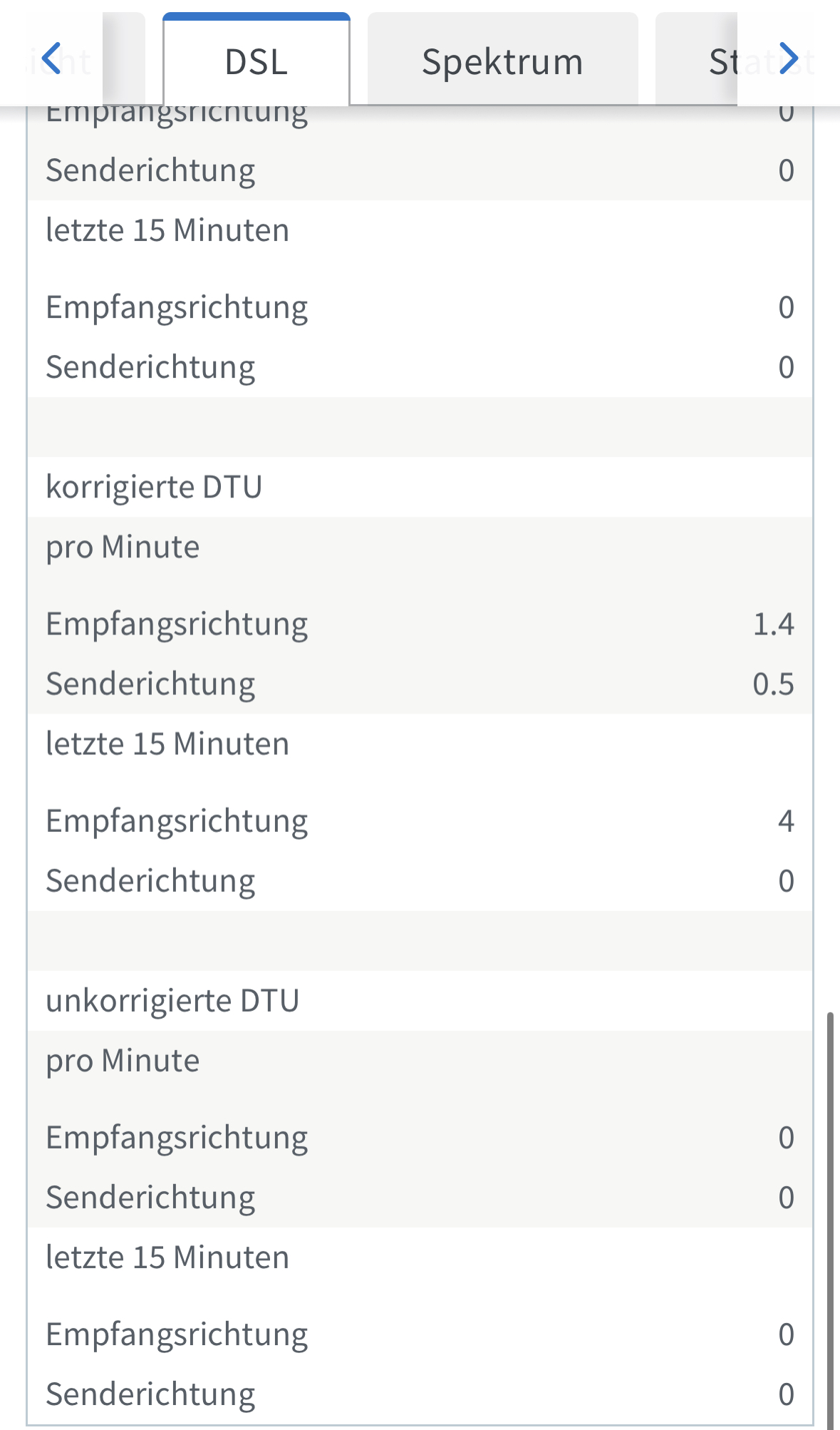Select the 1.4 Empfangsrichtung value
The image size is (840, 1430).
pos(773,624)
